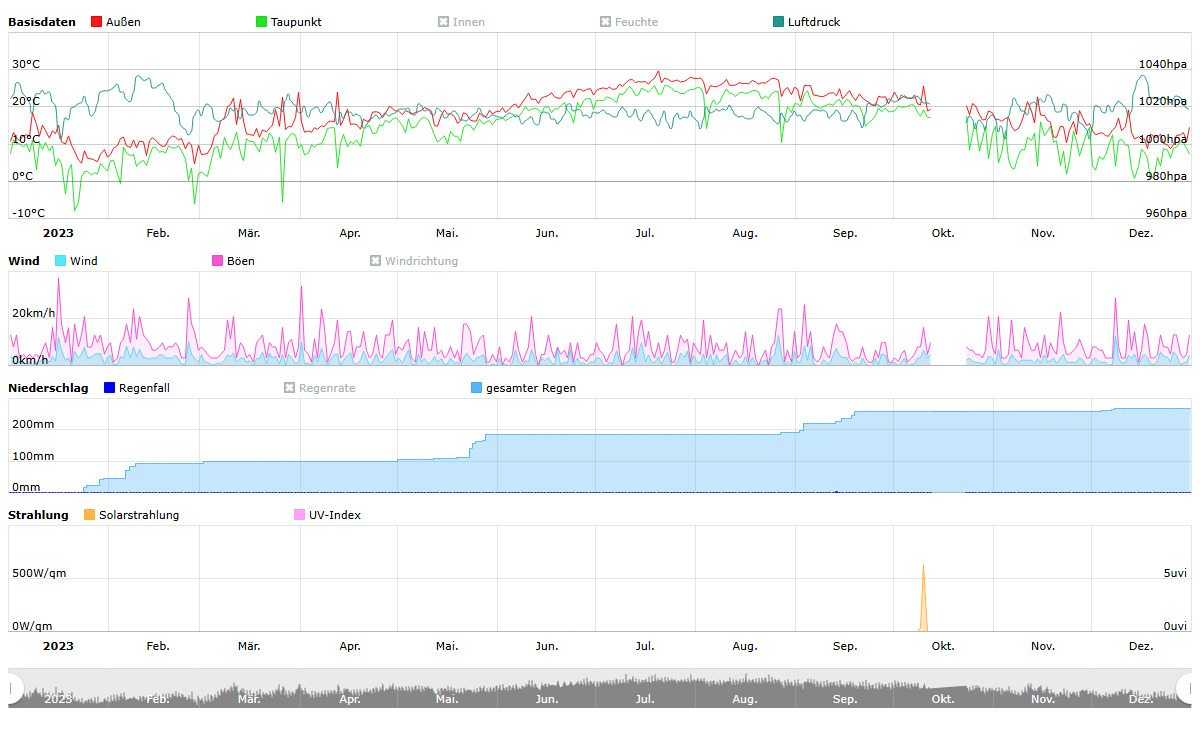The width and height of the screenshot is (1200, 750).
Task: Hide the UV-Index series
Action: pyautogui.click(x=300, y=515)
